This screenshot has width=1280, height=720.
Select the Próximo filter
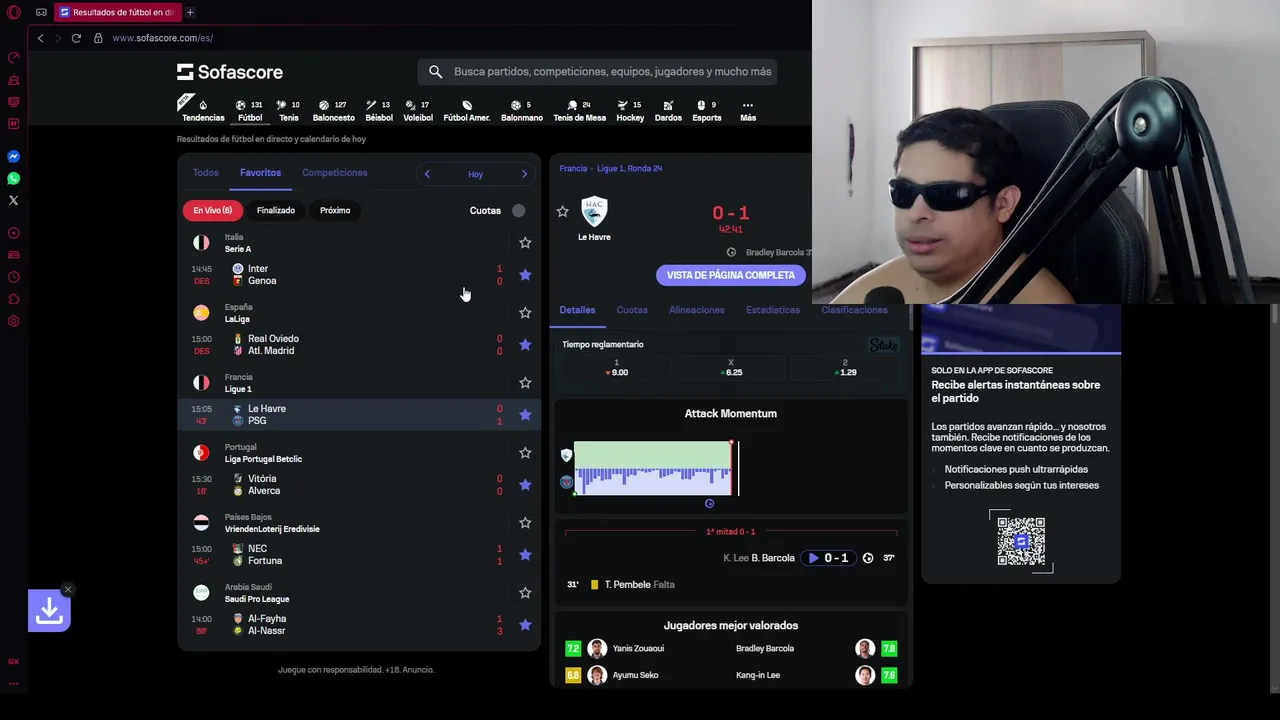(x=335, y=210)
